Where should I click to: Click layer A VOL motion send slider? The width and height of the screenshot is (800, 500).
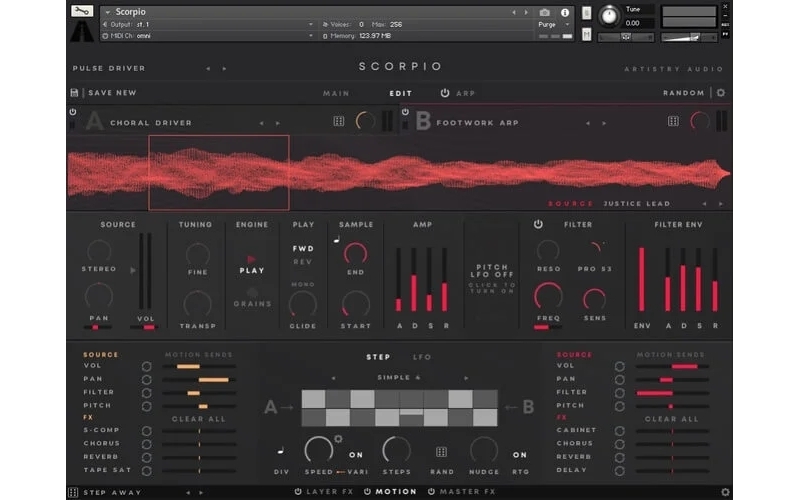(199, 366)
